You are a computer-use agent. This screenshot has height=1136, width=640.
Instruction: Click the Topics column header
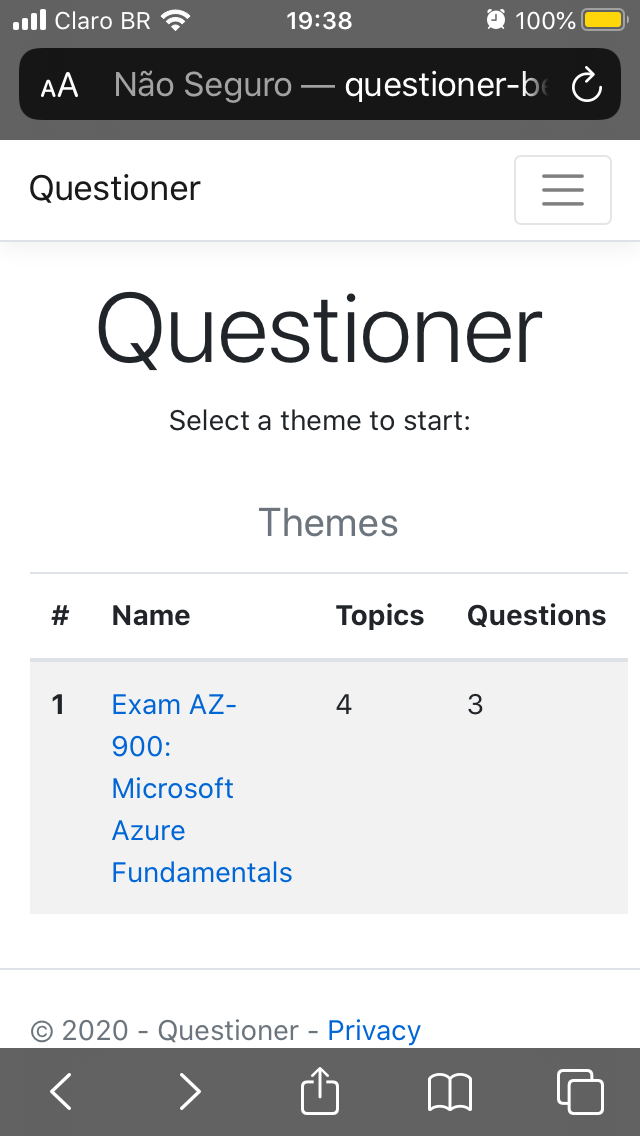(x=380, y=616)
